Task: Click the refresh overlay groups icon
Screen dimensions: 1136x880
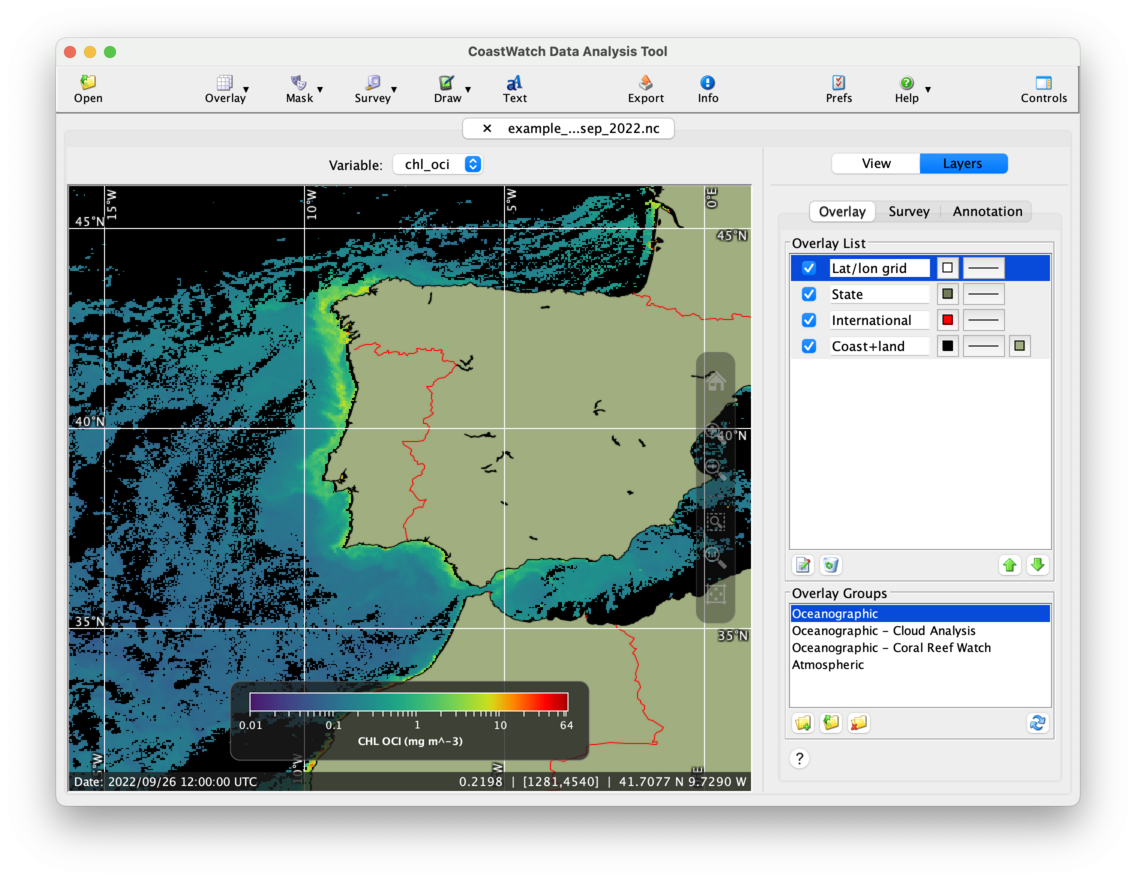Action: pos(1037,723)
